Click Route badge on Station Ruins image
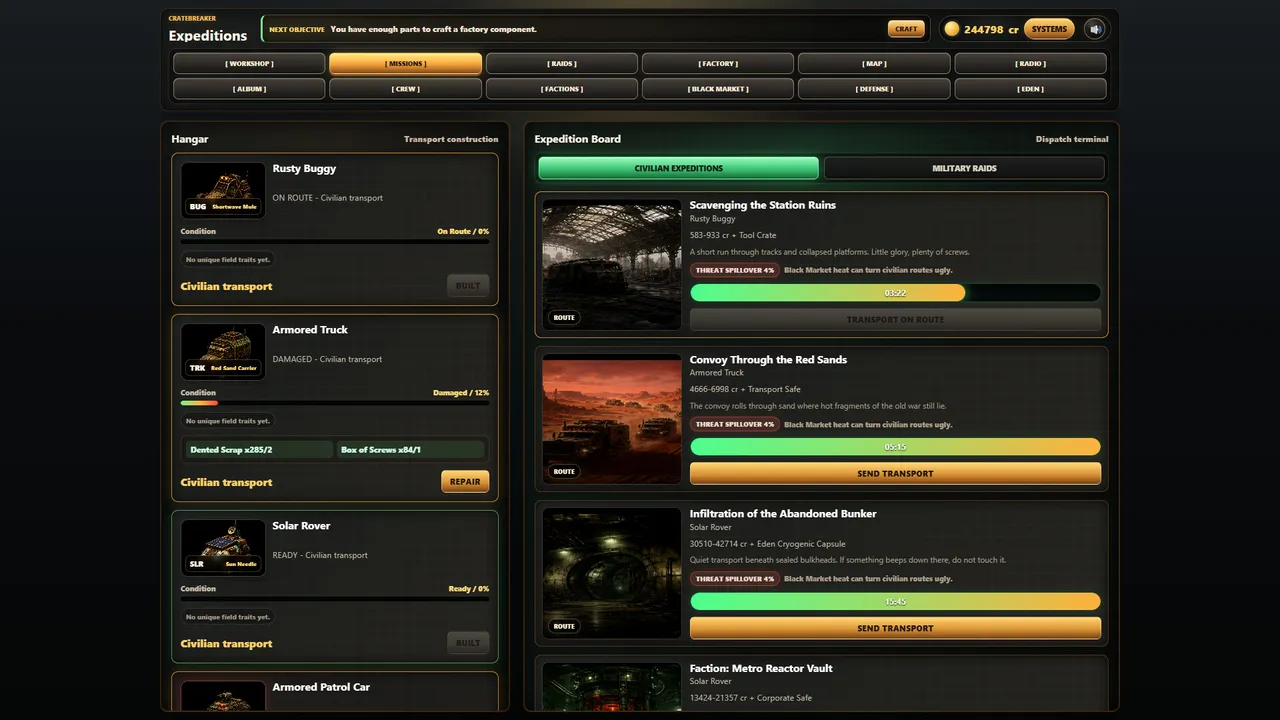This screenshot has height=720, width=1280. 564,317
